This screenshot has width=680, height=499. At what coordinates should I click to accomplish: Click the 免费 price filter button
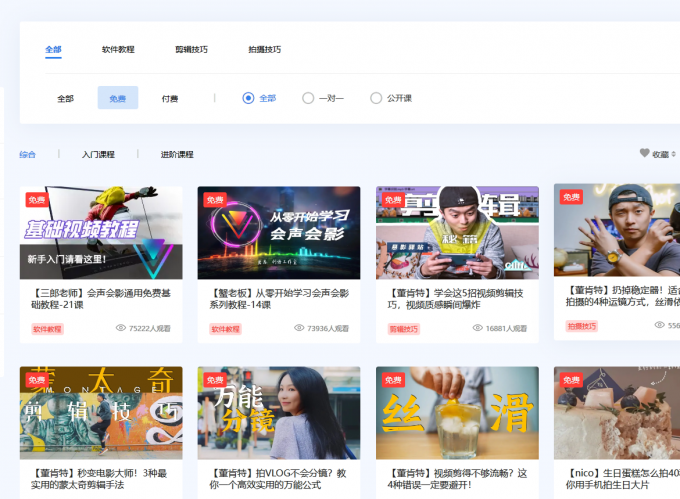(x=118, y=98)
